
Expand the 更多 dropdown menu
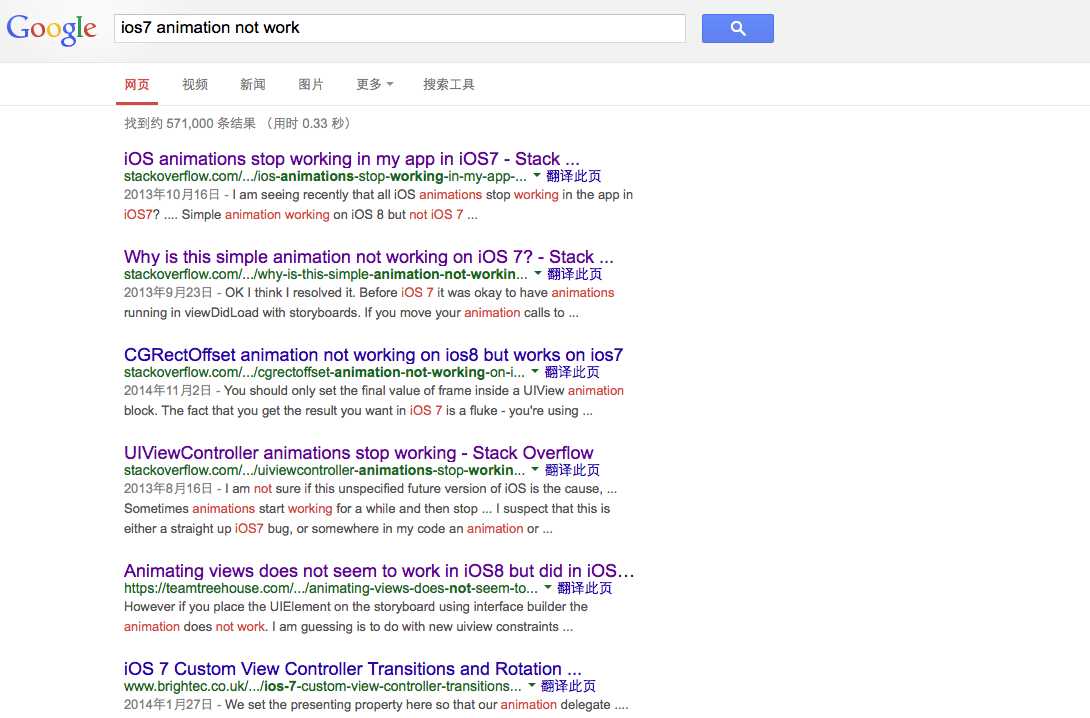click(x=375, y=85)
